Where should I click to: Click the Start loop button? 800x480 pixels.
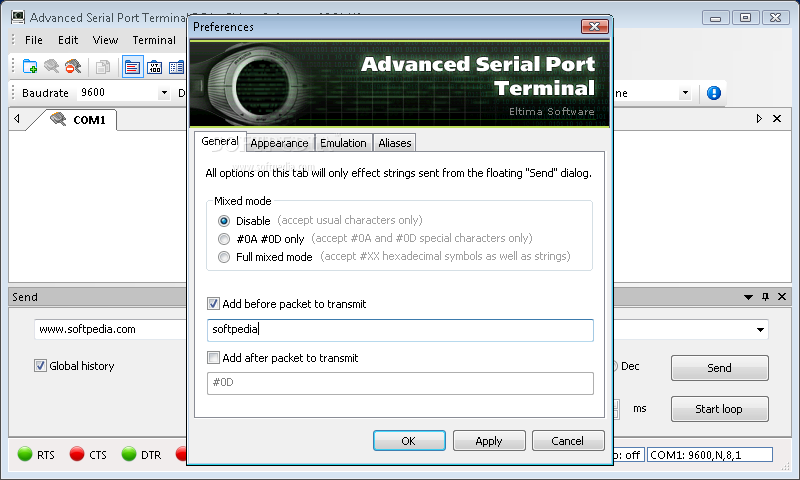coord(719,409)
